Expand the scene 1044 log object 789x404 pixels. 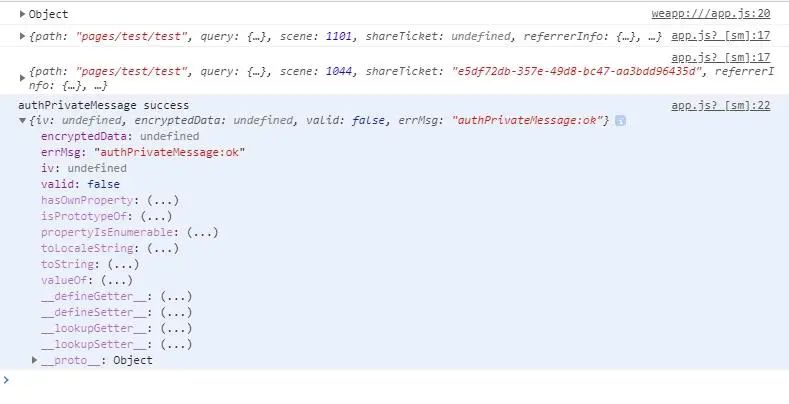click(22, 78)
